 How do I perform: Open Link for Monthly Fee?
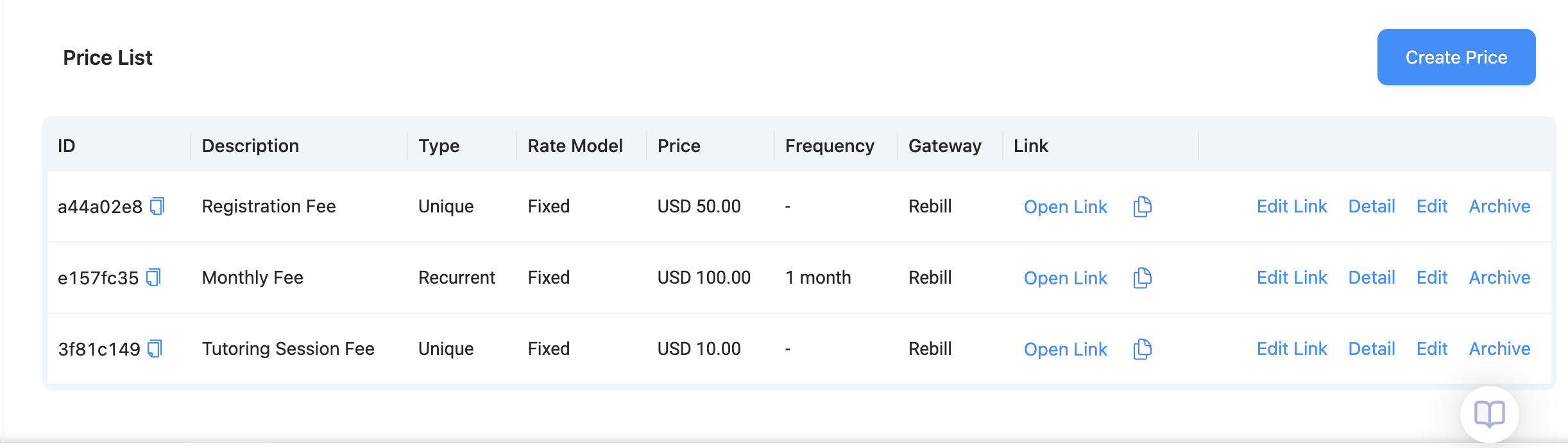pyautogui.click(x=1065, y=278)
